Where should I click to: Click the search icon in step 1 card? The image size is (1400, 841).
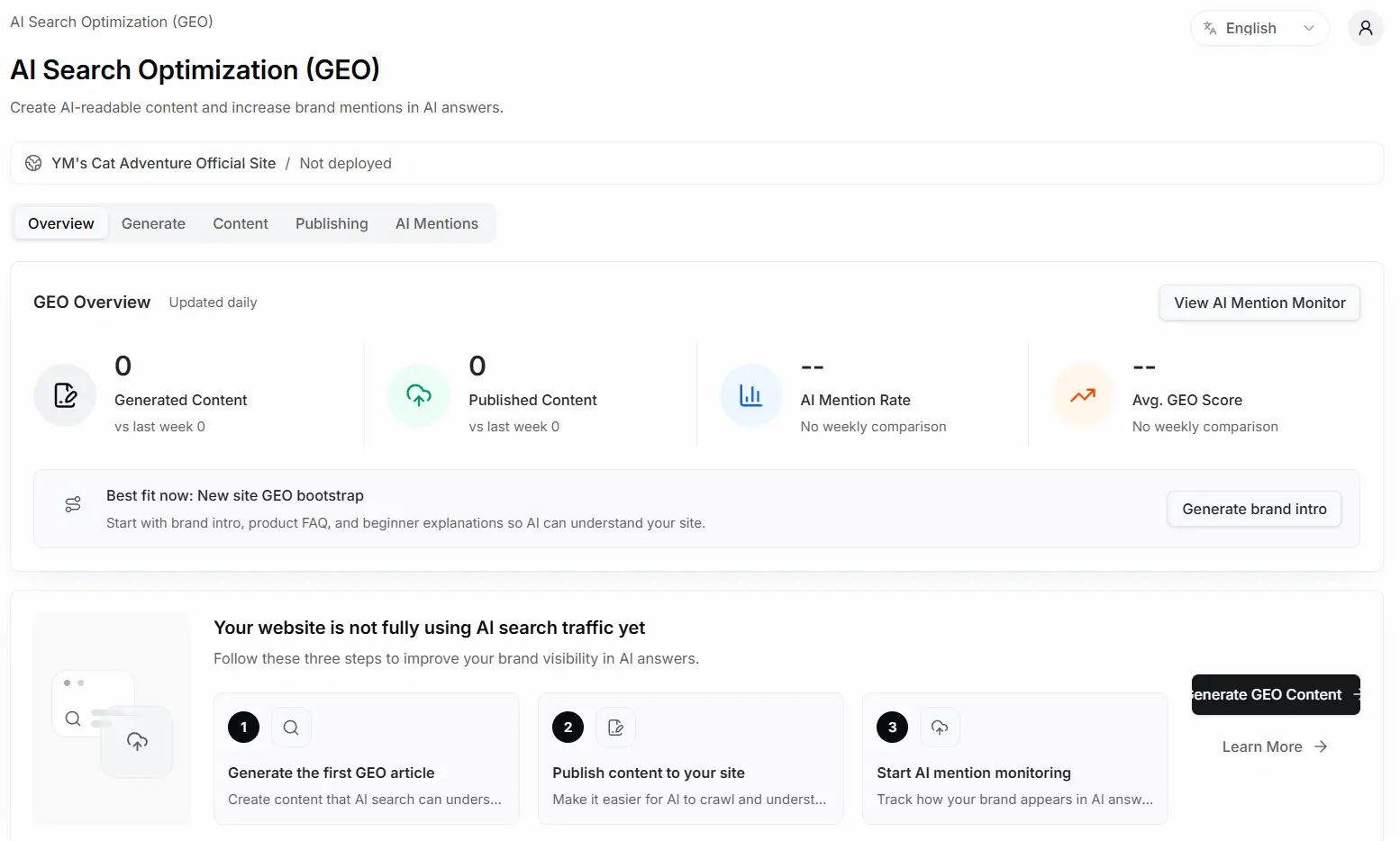coord(291,728)
